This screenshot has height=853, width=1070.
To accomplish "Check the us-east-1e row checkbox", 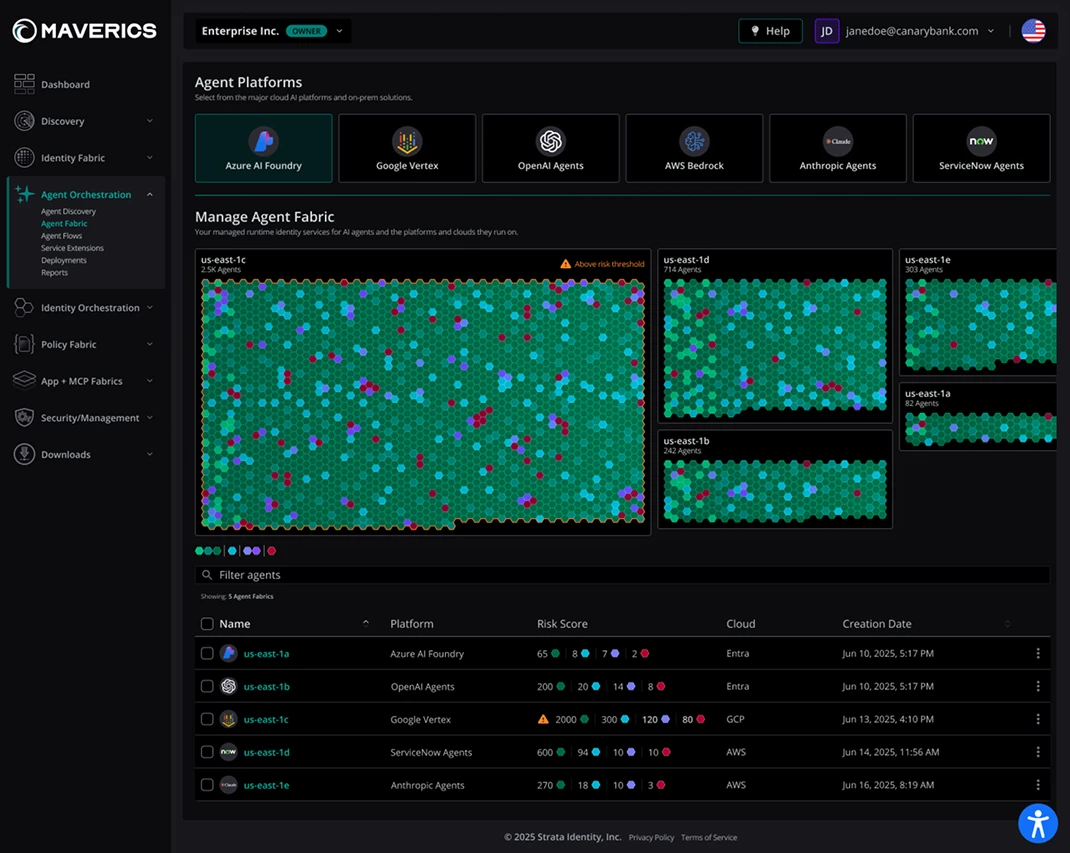I will [x=207, y=785].
